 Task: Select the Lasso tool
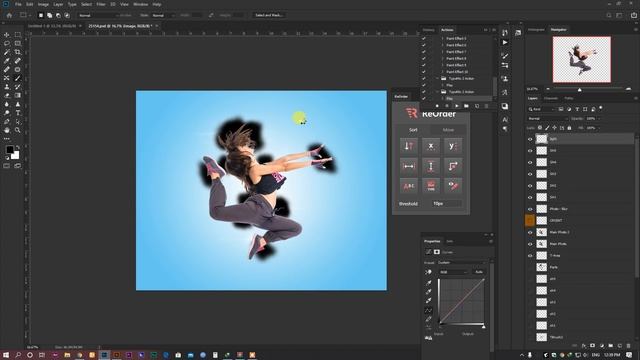[7, 43]
